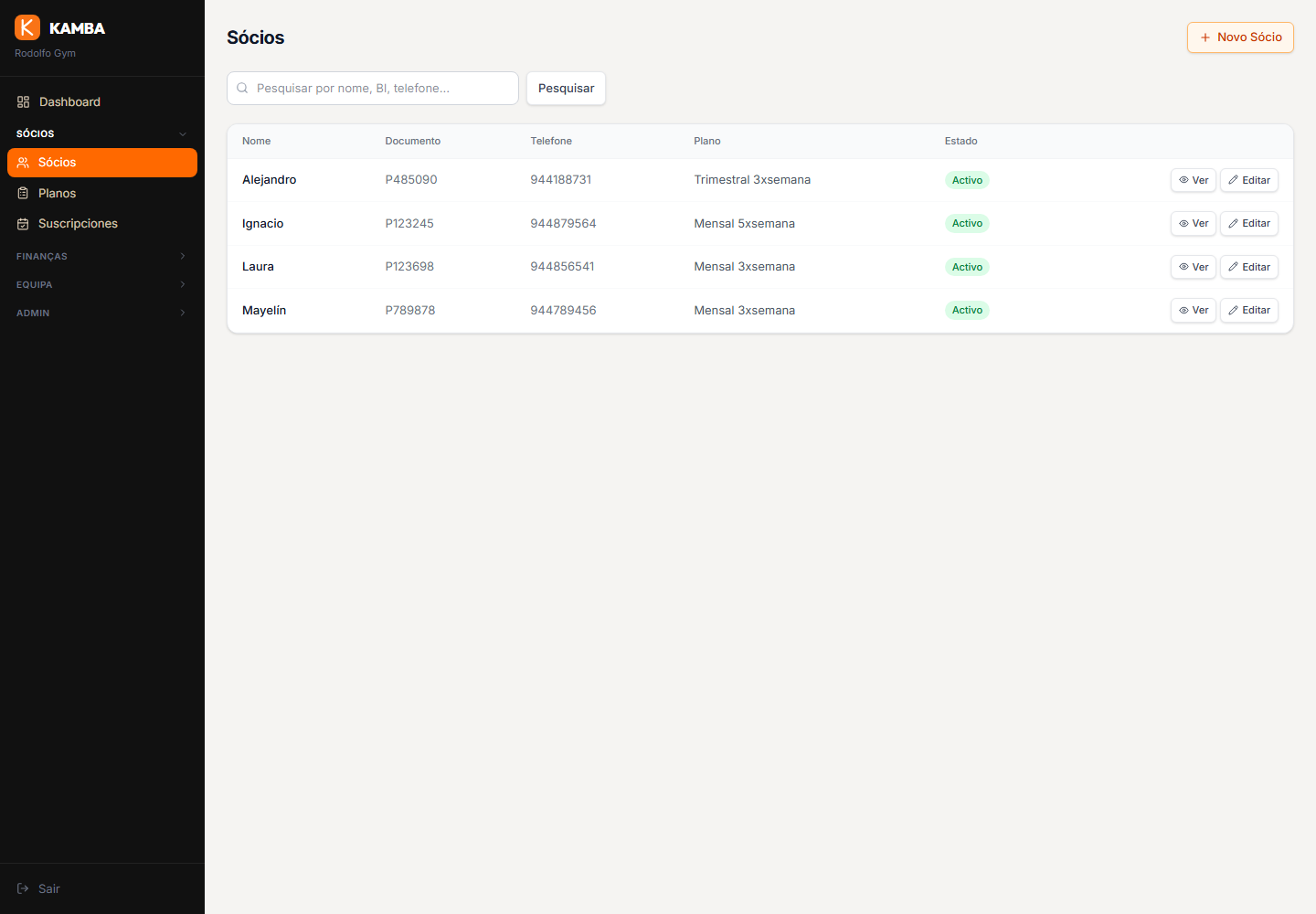The image size is (1316, 914).
Task: Edit Laura's record
Action: point(1249,267)
